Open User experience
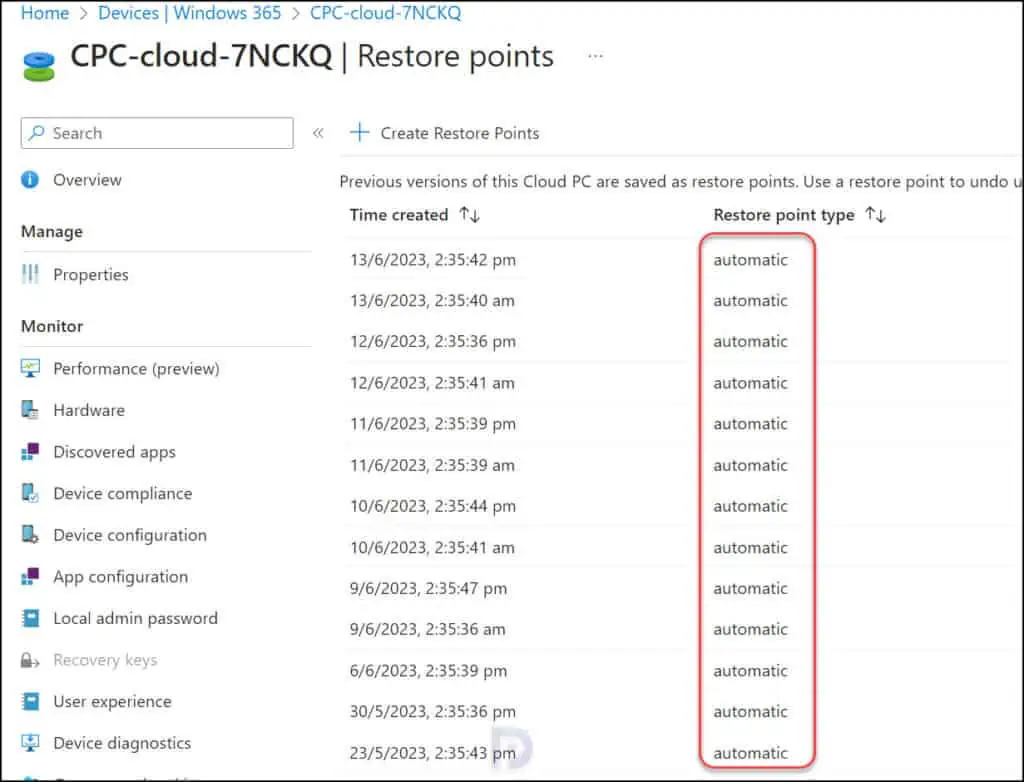 pos(112,702)
